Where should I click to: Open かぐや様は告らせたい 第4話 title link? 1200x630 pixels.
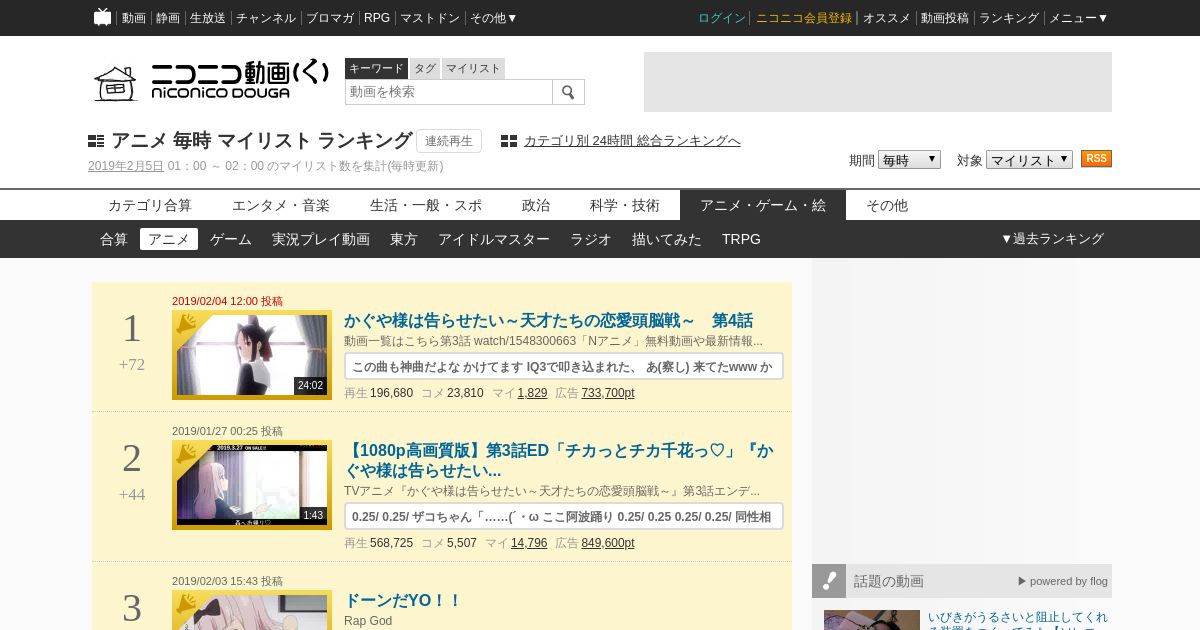(548, 321)
